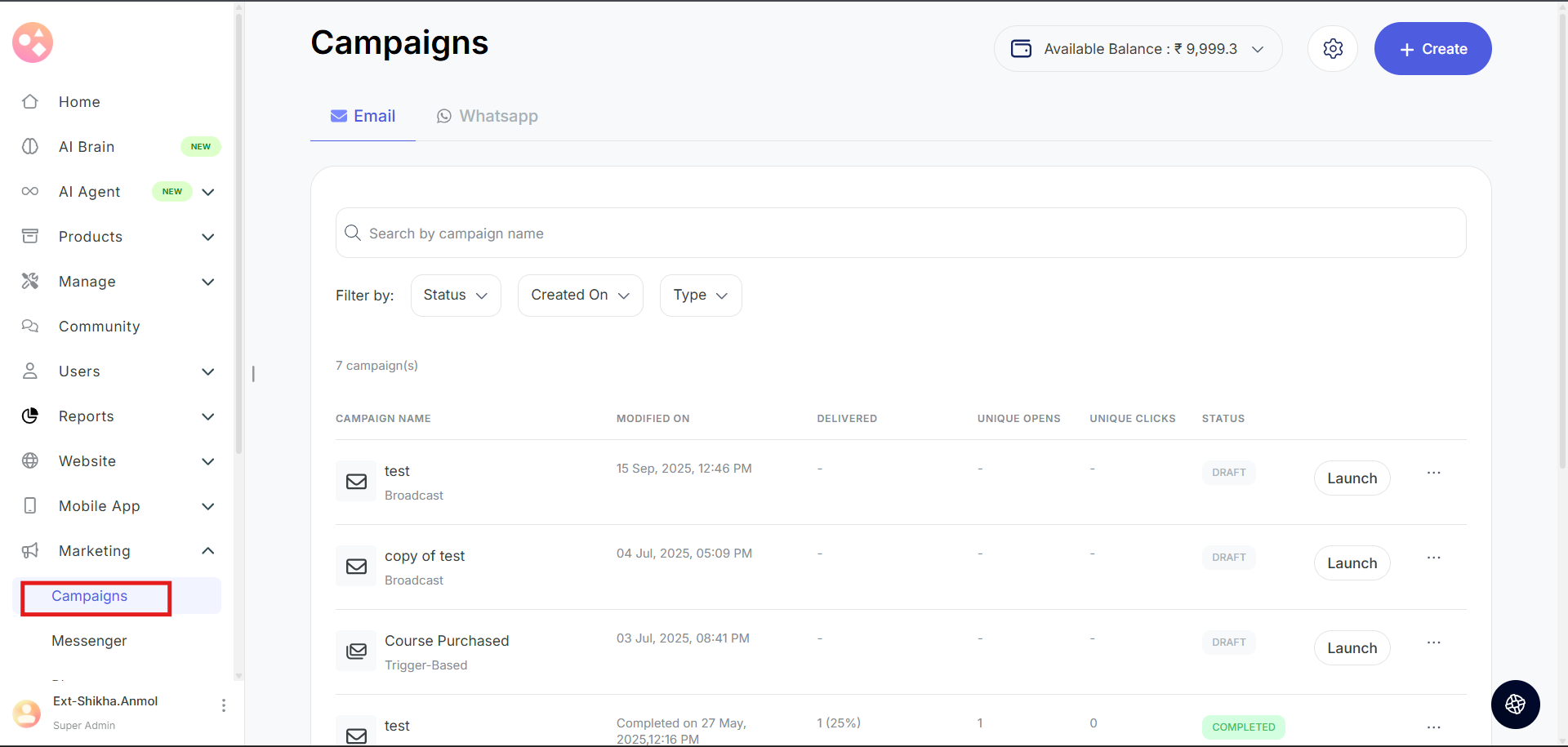1568x747 pixels.
Task: Open the settings gear icon
Action: pyautogui.click(x=1333, y=49)
